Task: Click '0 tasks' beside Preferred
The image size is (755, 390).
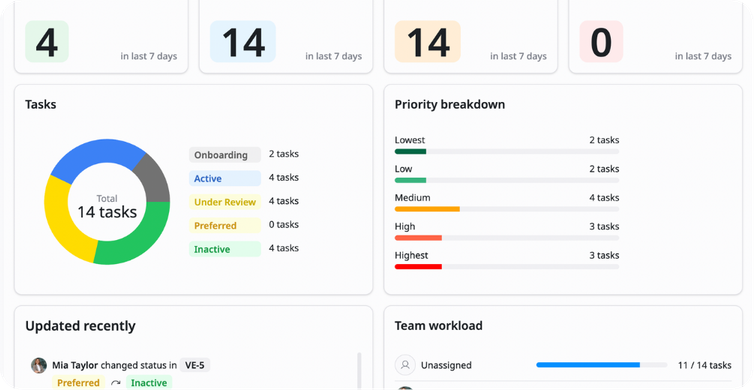Action: (x=284, y=224)
